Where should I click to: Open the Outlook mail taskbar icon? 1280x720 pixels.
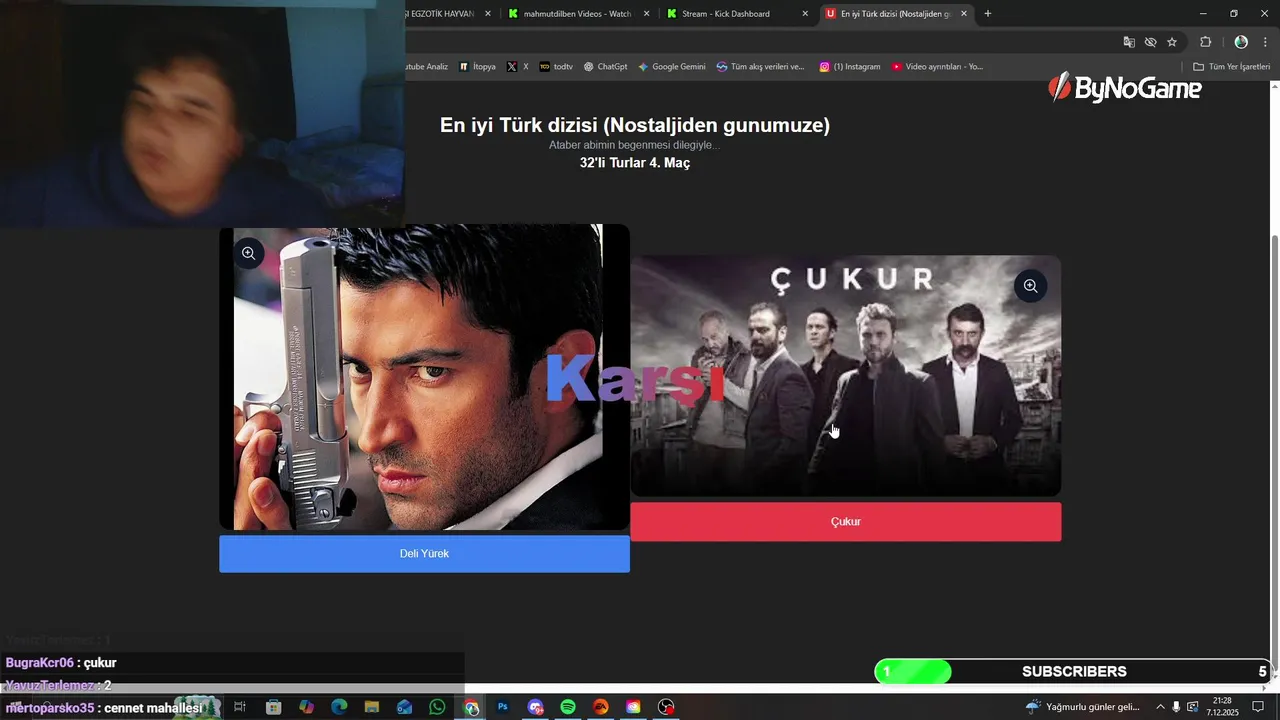(x=404, y=707)
